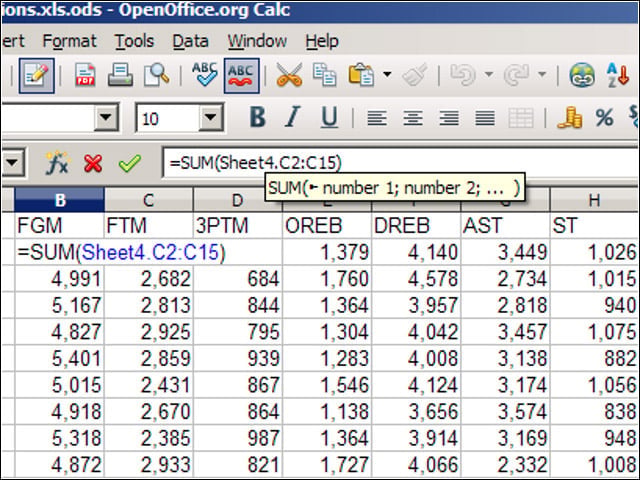This screenshot has width=640, height=480.
Task: Apply Percent number format icon
Action: point(604,118)
